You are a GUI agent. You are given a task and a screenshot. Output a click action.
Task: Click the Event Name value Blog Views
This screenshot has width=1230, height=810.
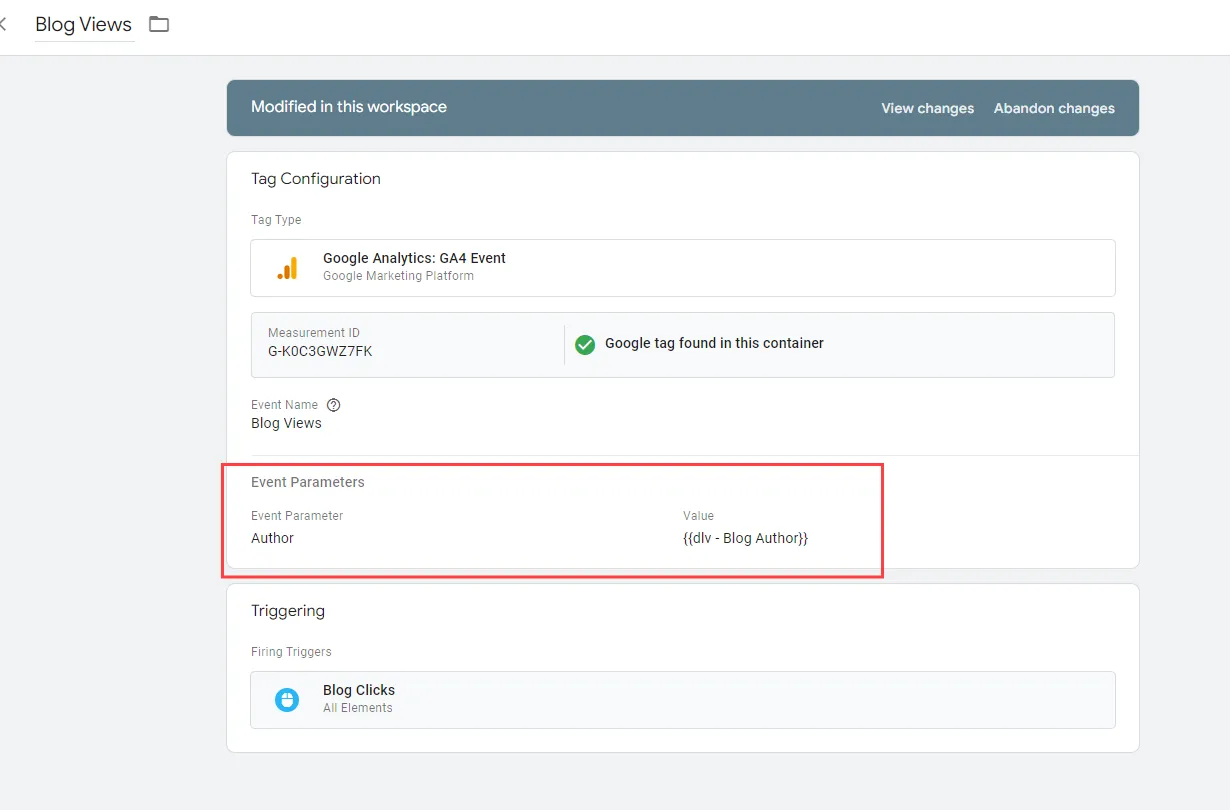click(286, 423)
